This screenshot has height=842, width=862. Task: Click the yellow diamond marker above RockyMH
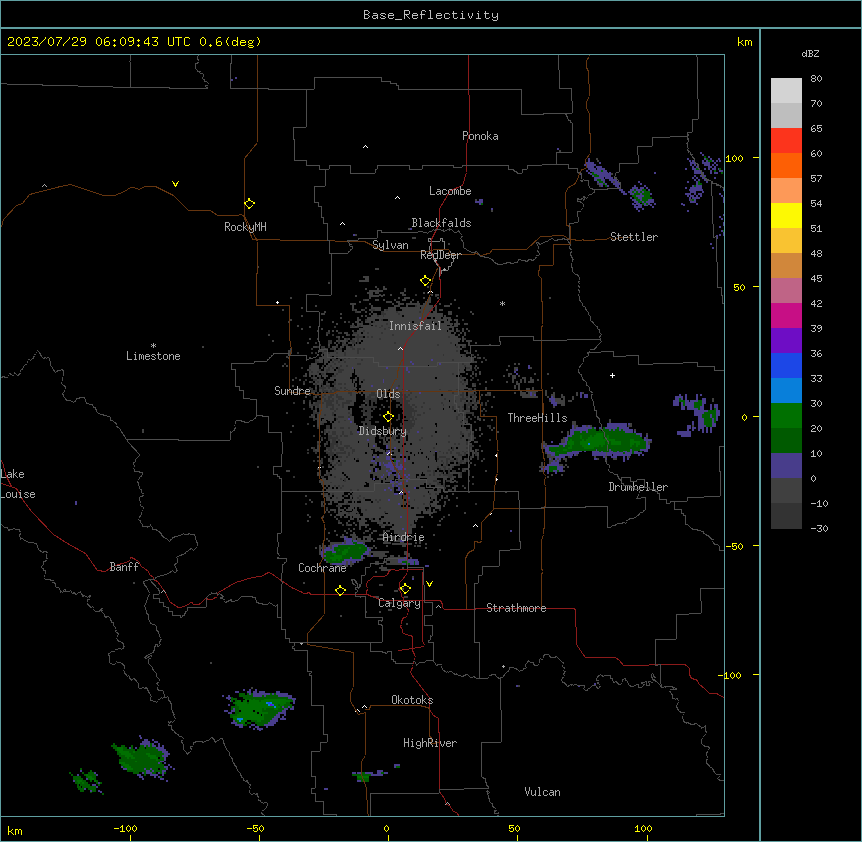[x=250, y=203]
